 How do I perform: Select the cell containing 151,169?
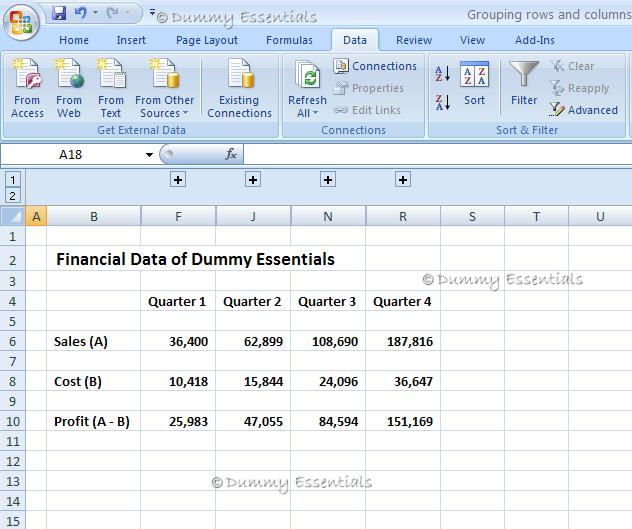403,421
